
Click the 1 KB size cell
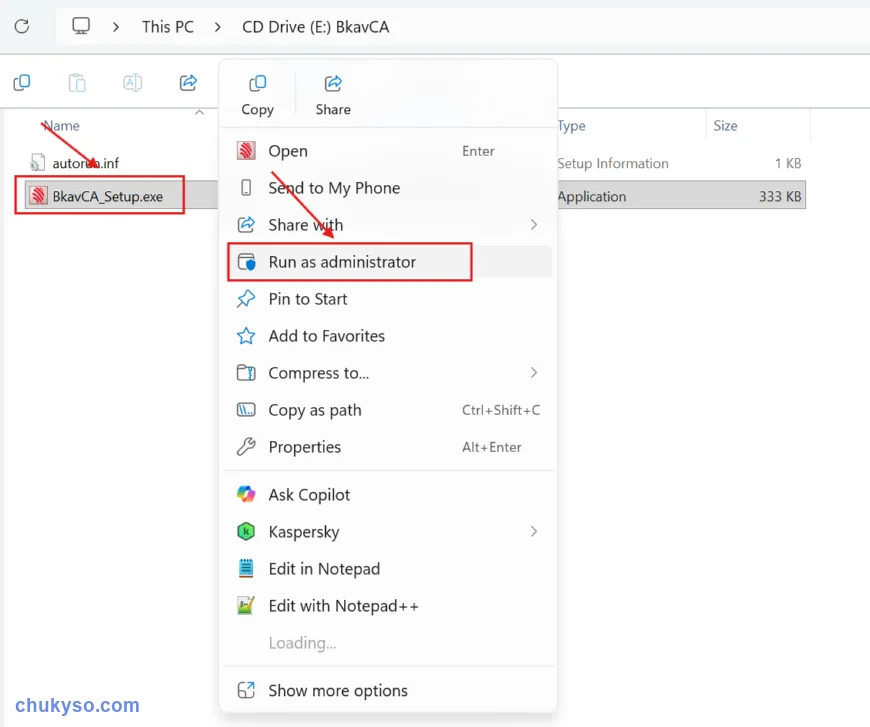click(x=788, y=163)
